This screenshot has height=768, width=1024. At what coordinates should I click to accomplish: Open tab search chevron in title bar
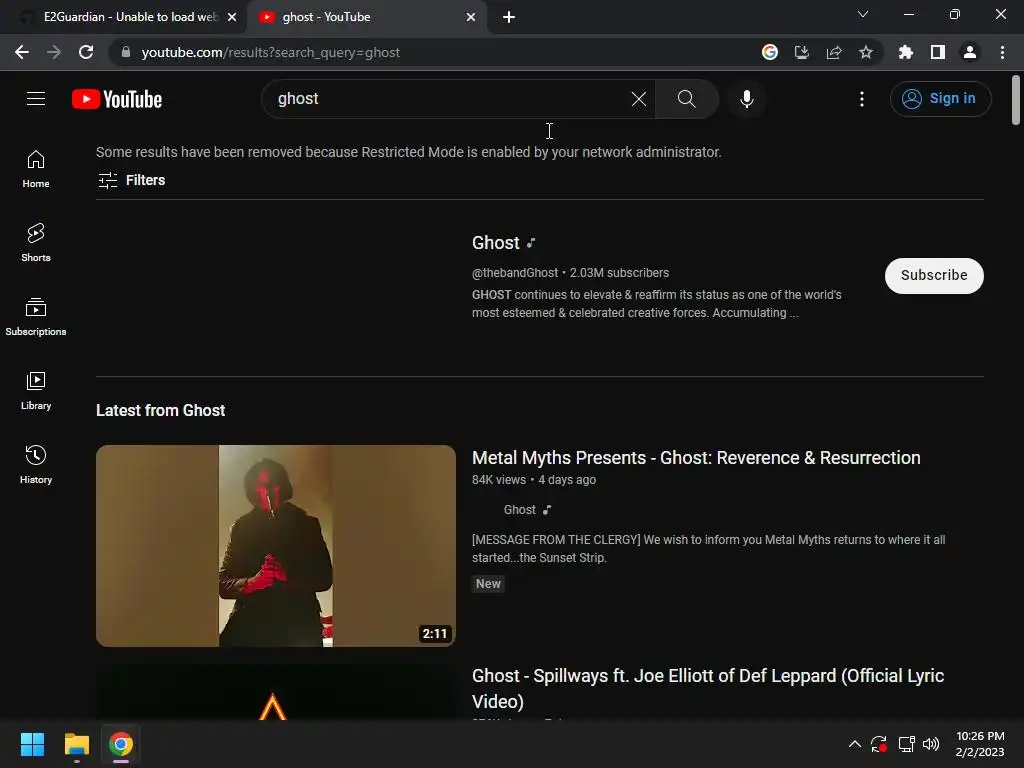point(863,14)
